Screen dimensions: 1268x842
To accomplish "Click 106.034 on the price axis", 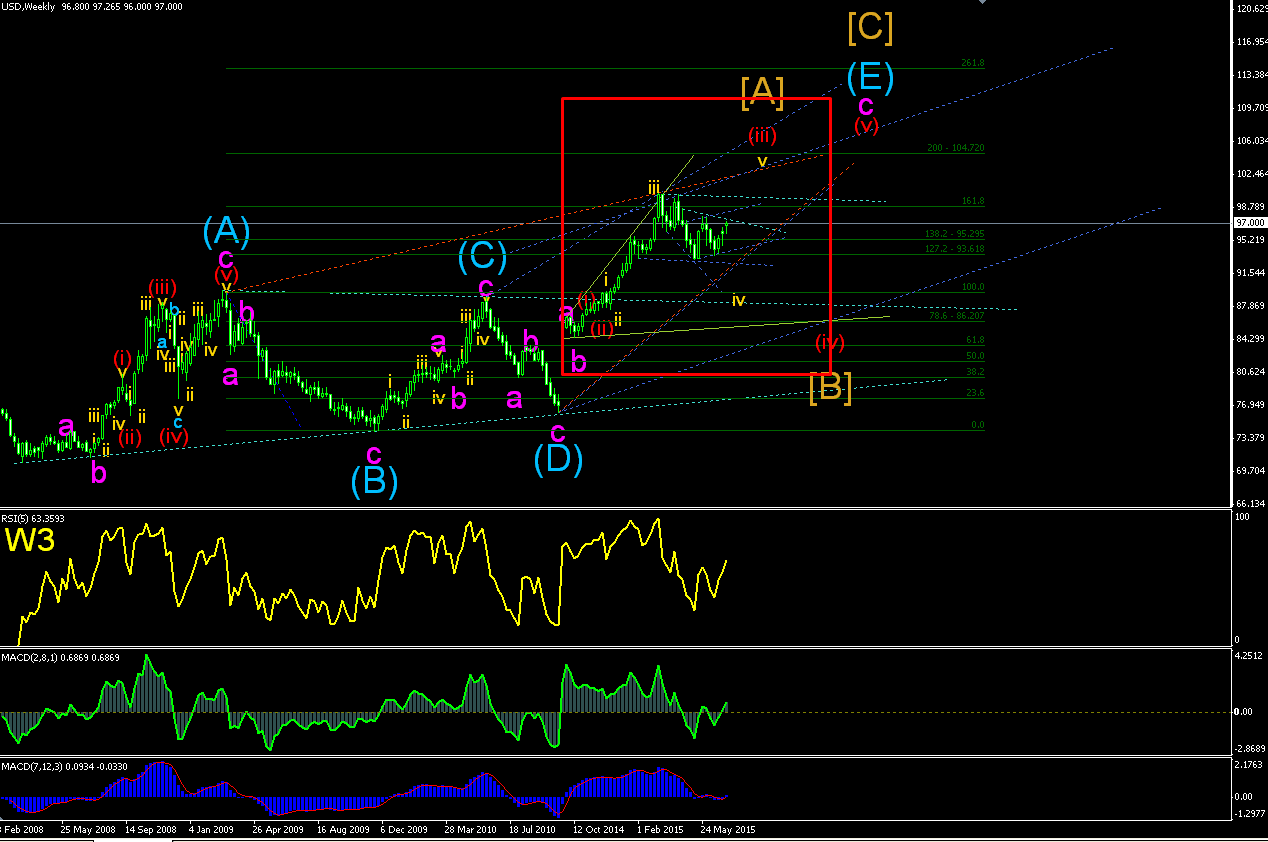I will (1250, 141).
